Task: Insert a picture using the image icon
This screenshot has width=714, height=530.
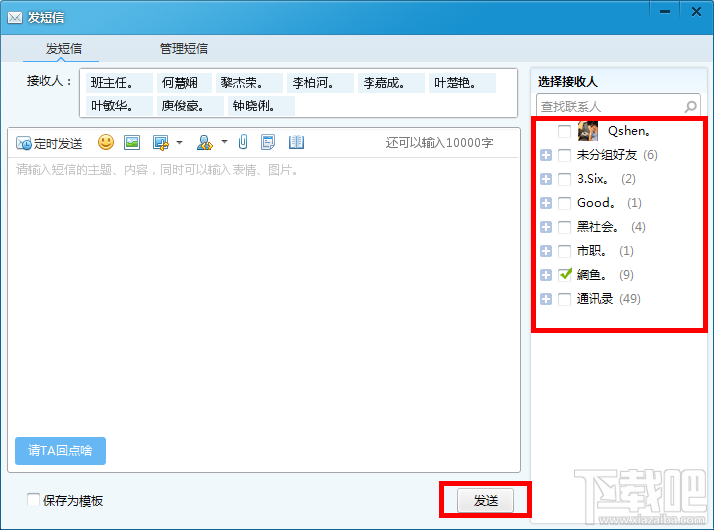Action: 132,143
